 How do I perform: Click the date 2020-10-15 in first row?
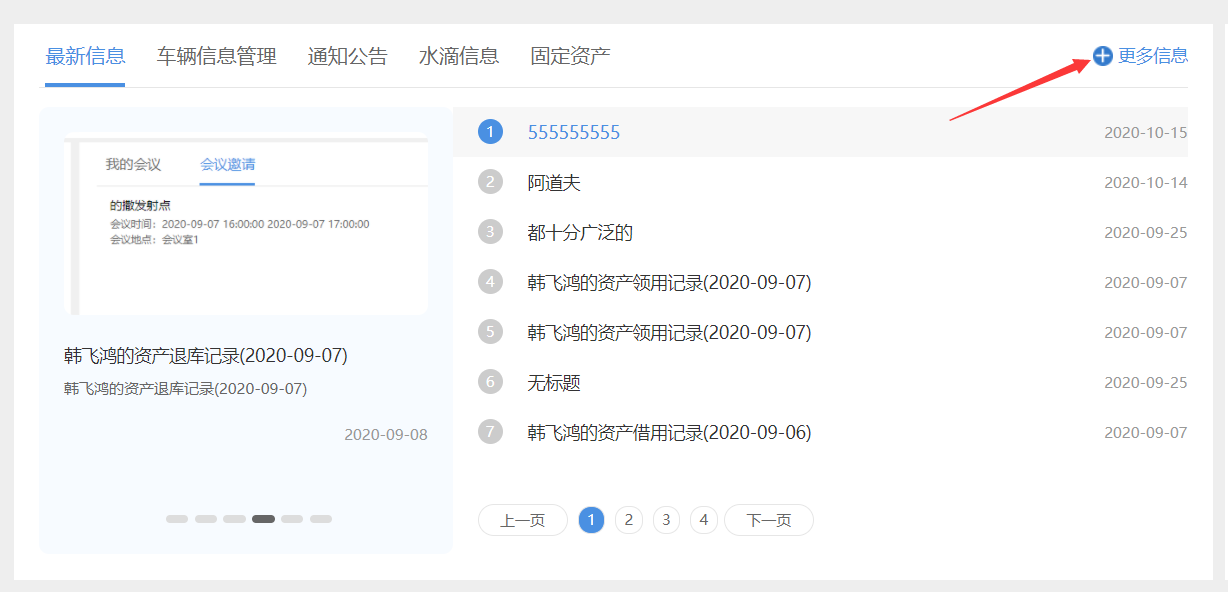(1146, 133)
